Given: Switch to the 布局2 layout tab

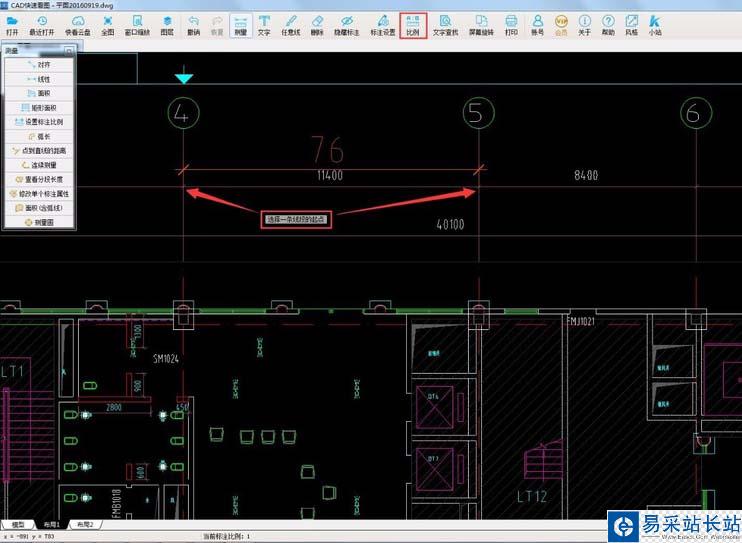Looking at the screenshot, I should pos(85,524).
